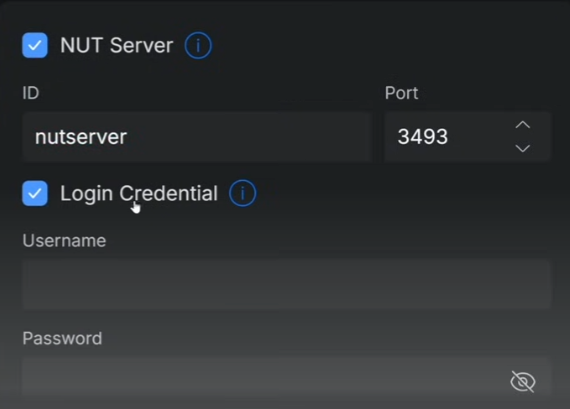Decrease Port value with down arrow
Viewport: 570px width, 409px height.
522,148
